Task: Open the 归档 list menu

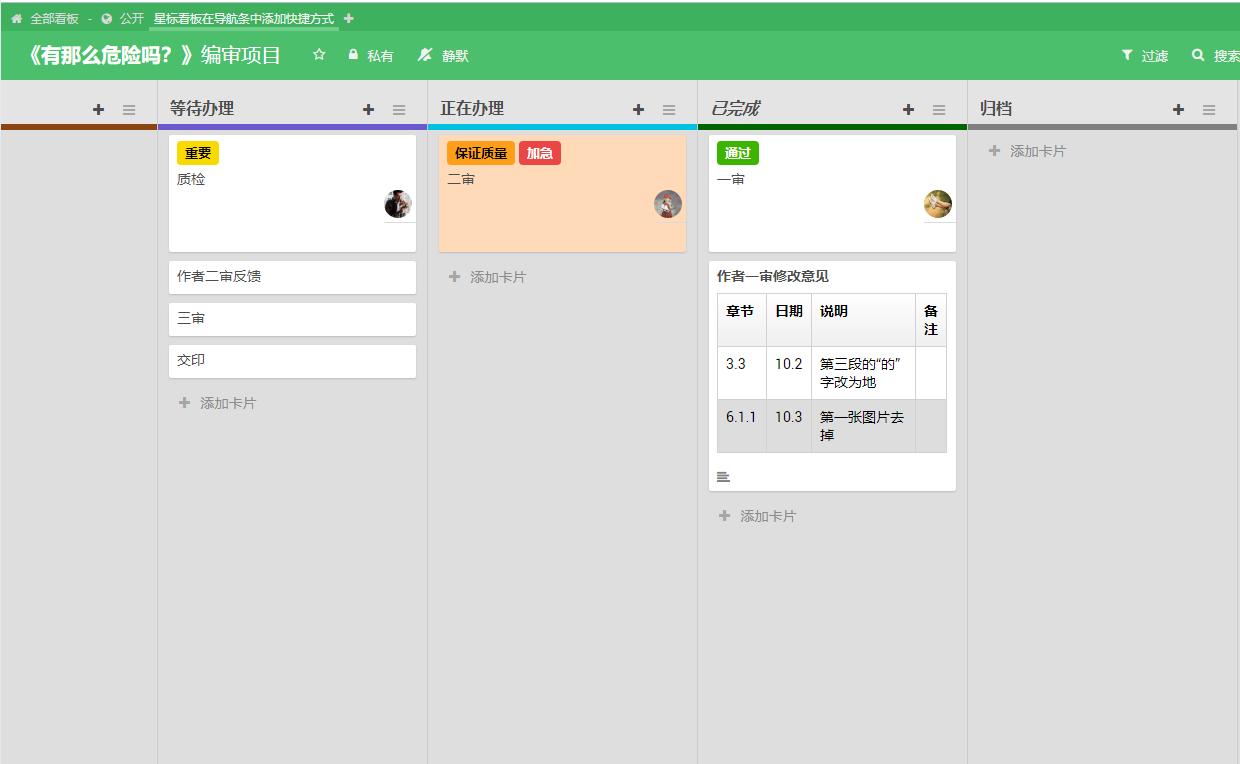Action: (1209, 110)
